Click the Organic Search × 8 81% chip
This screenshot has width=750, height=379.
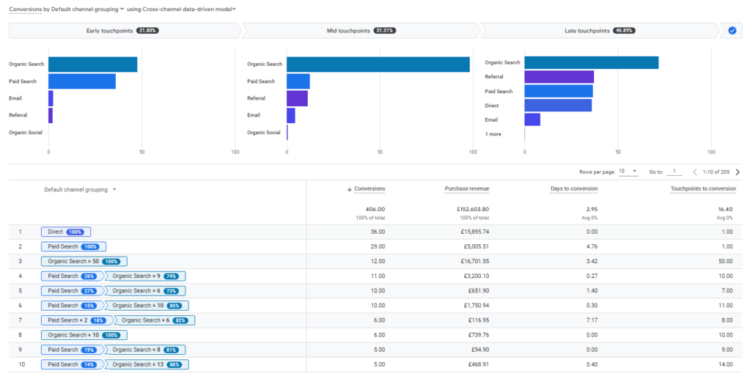click(145, 350)
